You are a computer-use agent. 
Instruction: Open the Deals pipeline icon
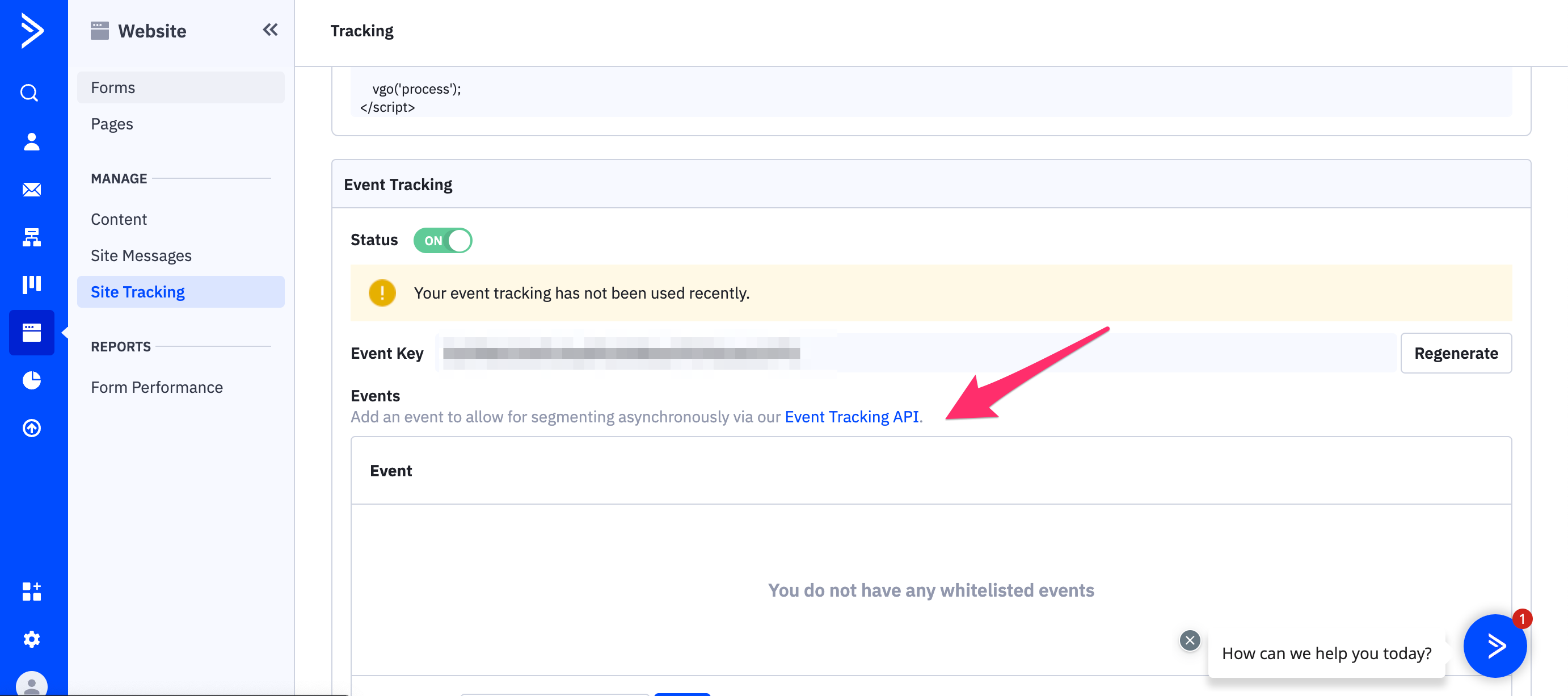(32, 284)
